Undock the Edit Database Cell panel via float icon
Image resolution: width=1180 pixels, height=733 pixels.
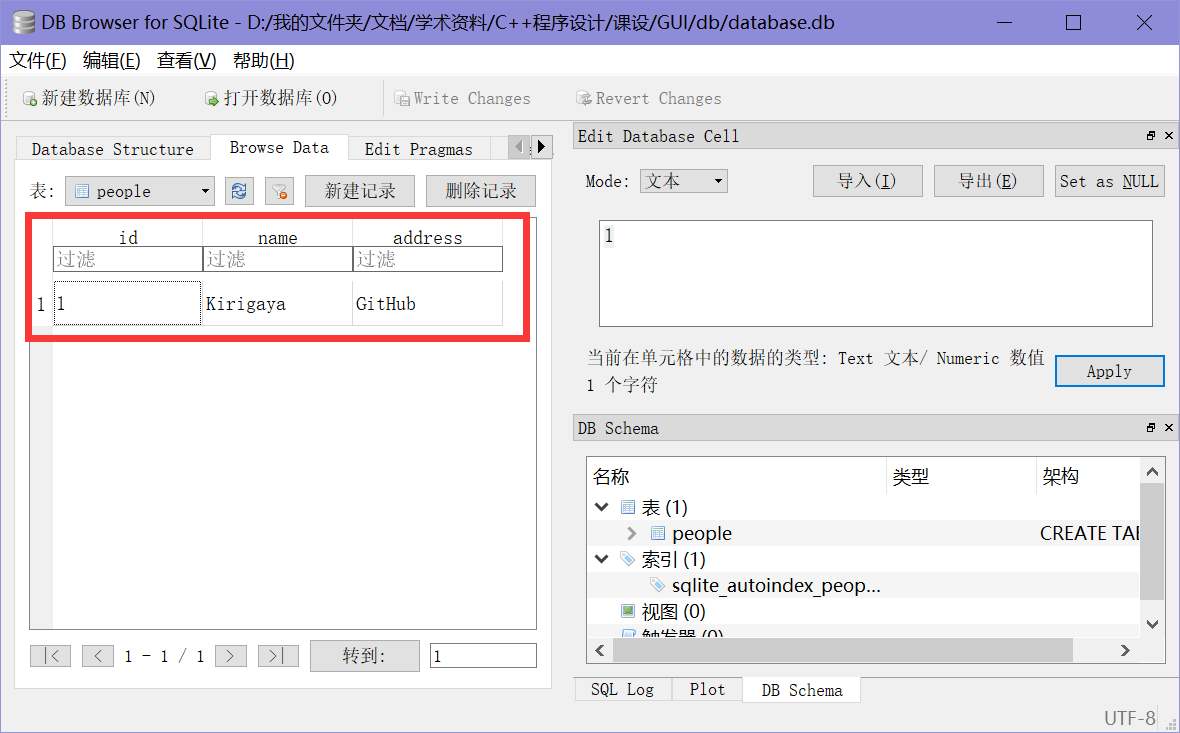click(1150, 136)
